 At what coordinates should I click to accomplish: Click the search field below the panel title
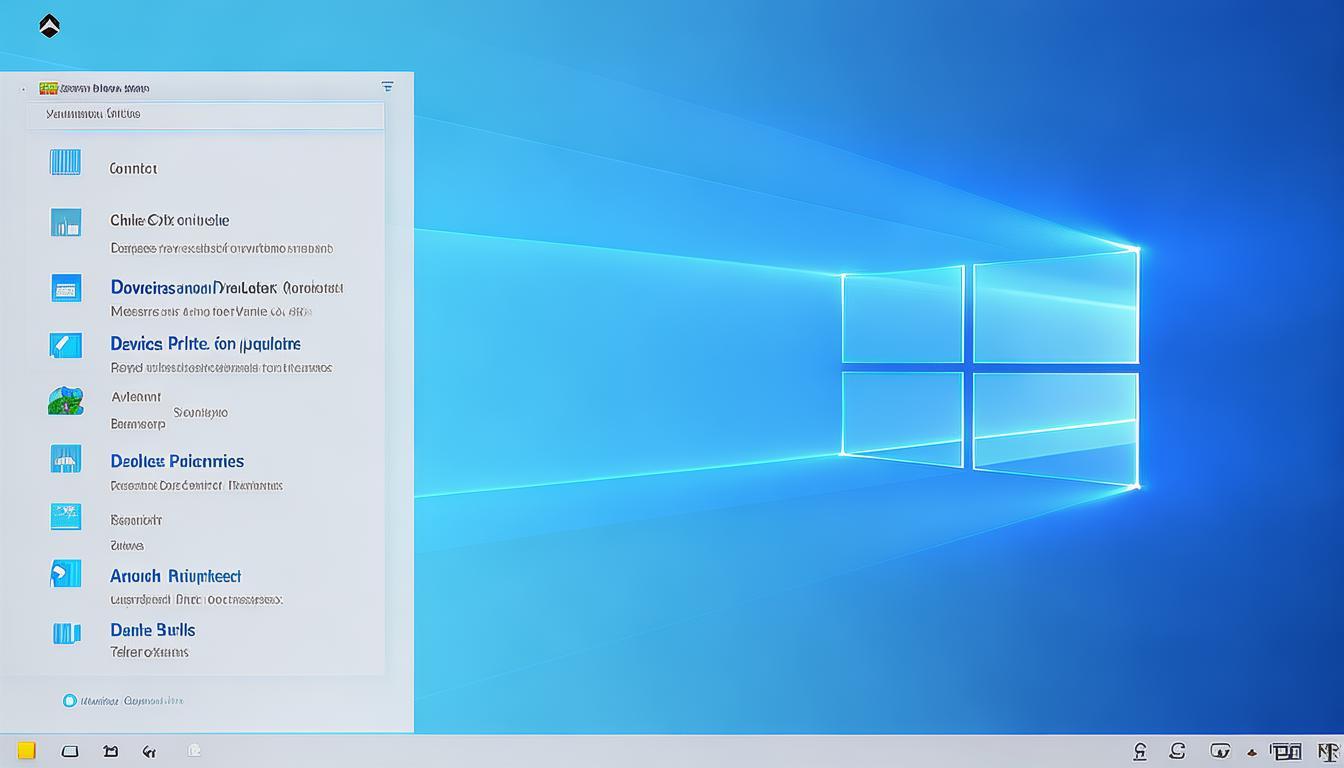[205, 115]
